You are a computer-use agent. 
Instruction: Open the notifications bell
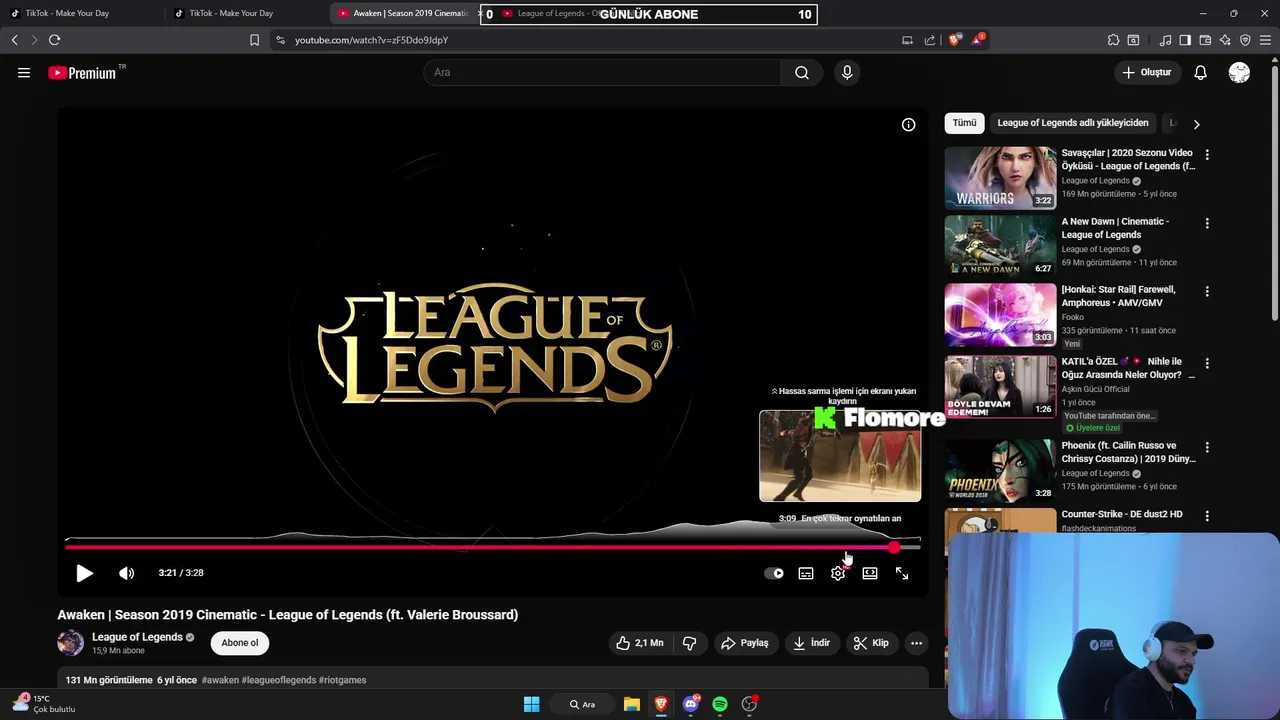(1201, 72)
